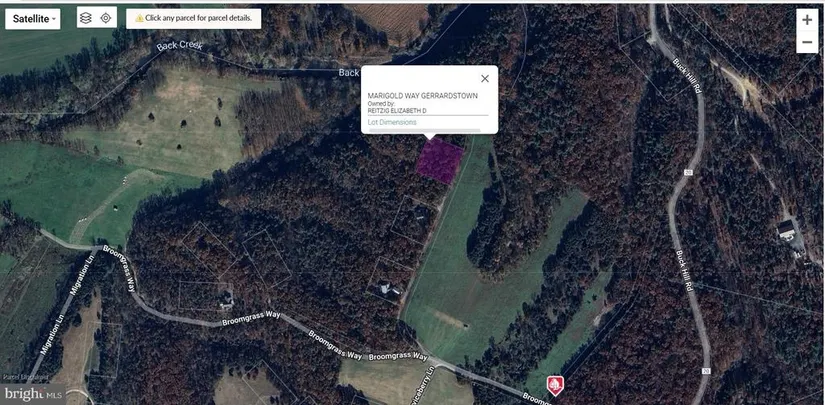Select the highlighted purple parcel
The height and width of the screenshot is (405, 825).
pos(440,161)
